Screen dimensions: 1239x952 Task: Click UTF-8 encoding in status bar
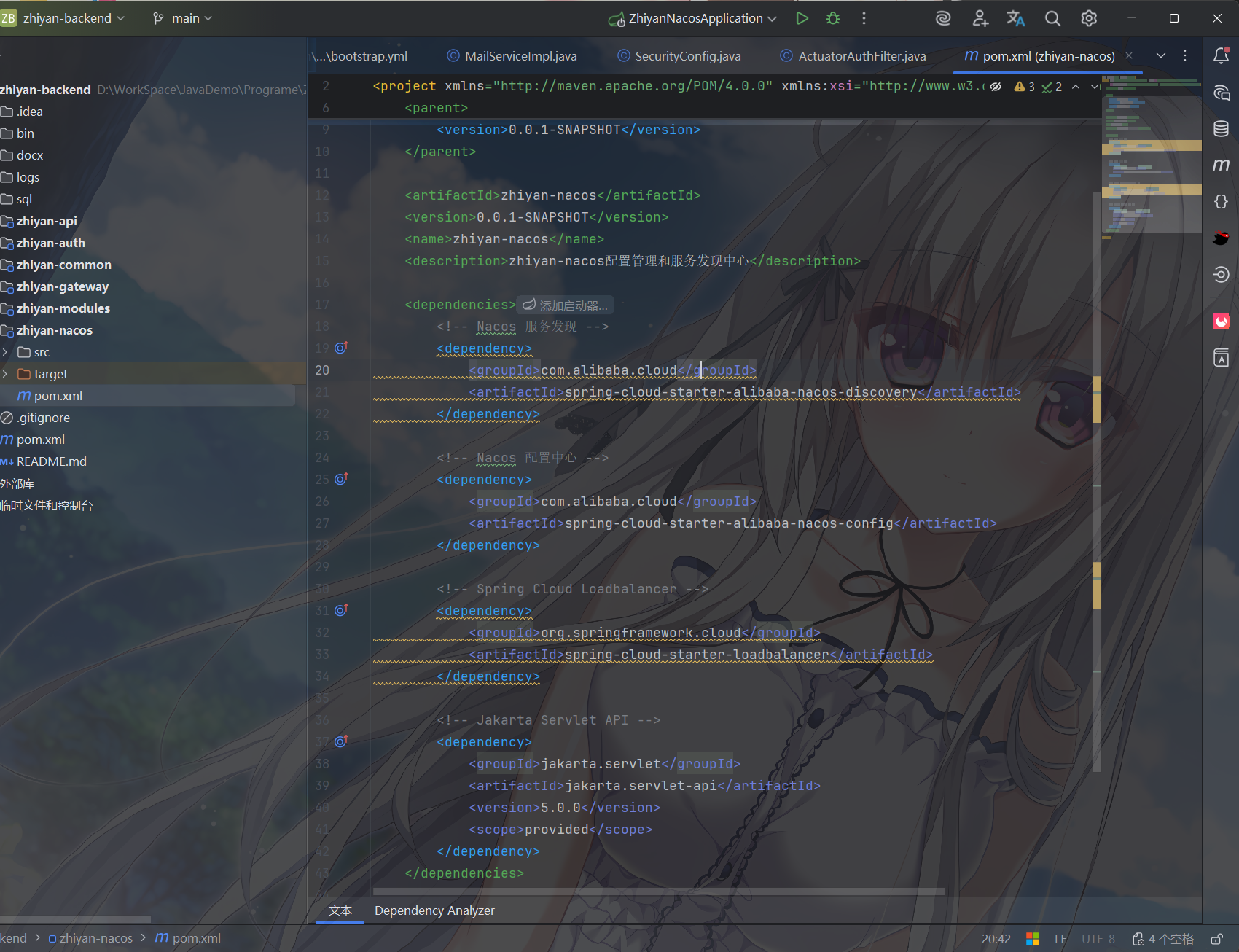tap(1098, 939)
